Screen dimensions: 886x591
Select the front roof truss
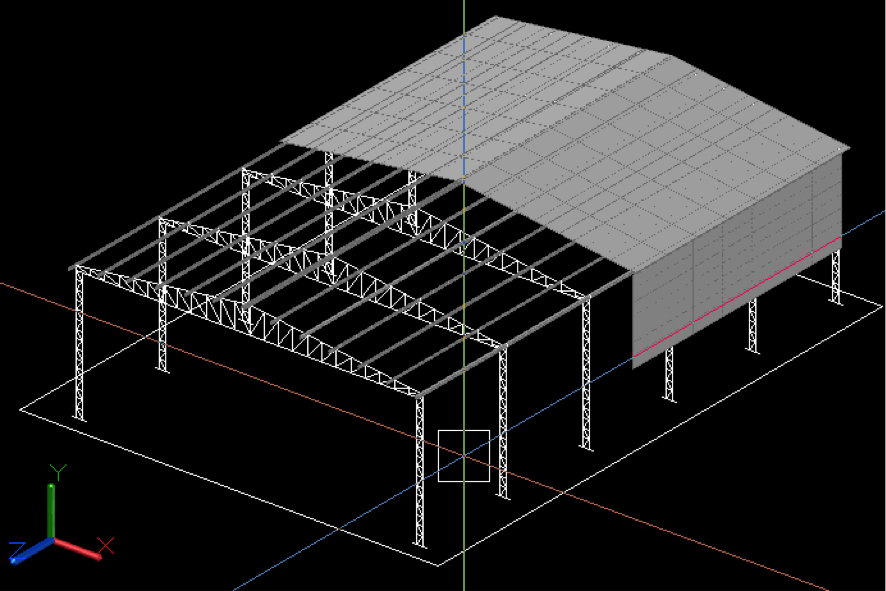point(249,331)
